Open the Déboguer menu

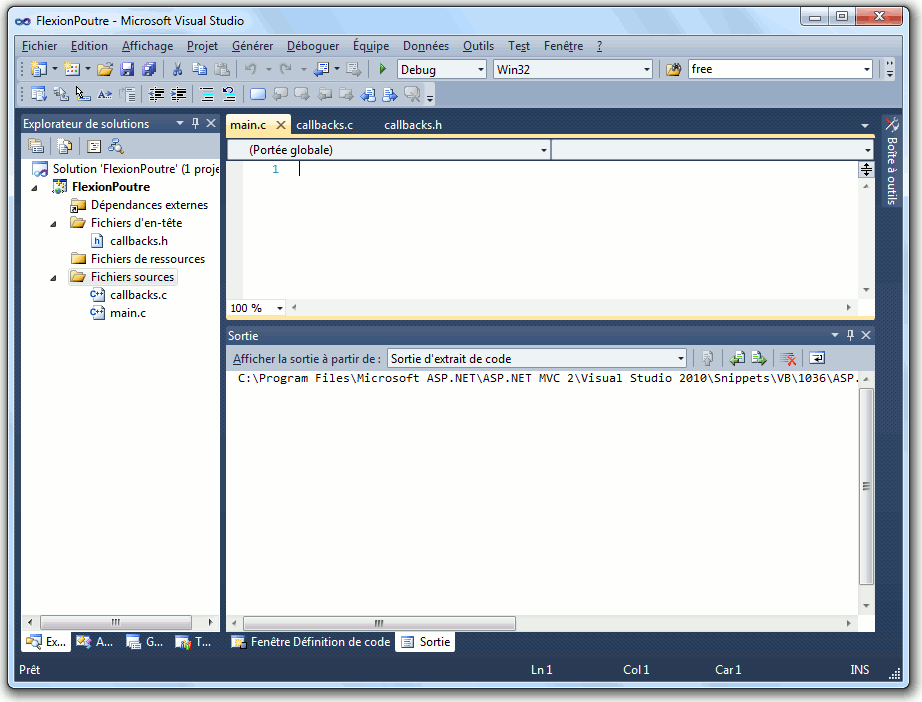tap(313, 46)
